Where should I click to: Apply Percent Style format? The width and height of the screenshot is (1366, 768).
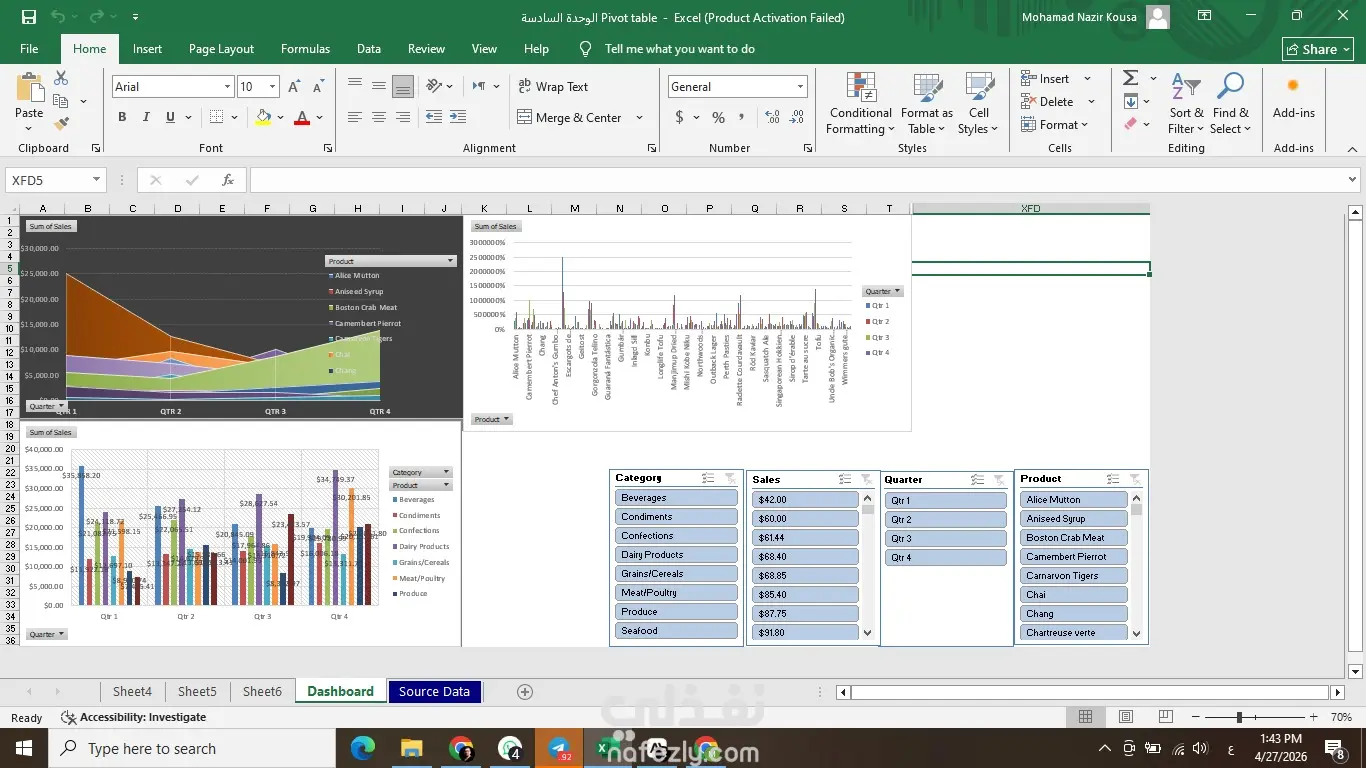(718, 117)
